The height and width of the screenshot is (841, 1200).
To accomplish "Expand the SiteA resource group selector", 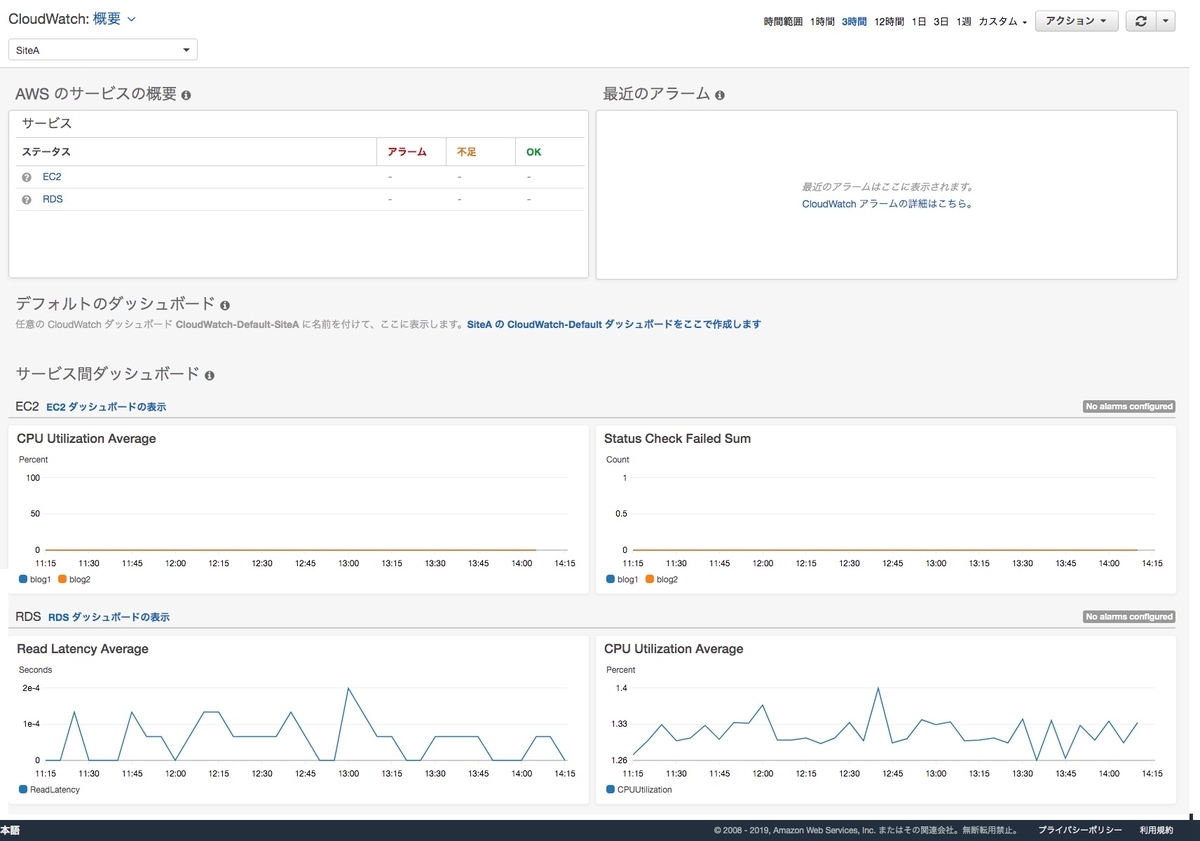I will pyautogui.click(x=103, y=49).
